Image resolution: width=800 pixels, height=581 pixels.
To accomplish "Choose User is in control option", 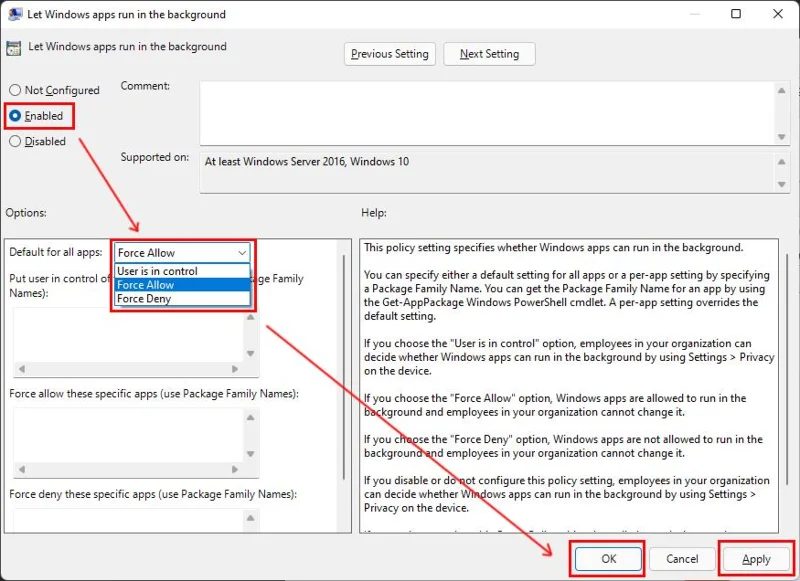I will (x=182, y=271).
